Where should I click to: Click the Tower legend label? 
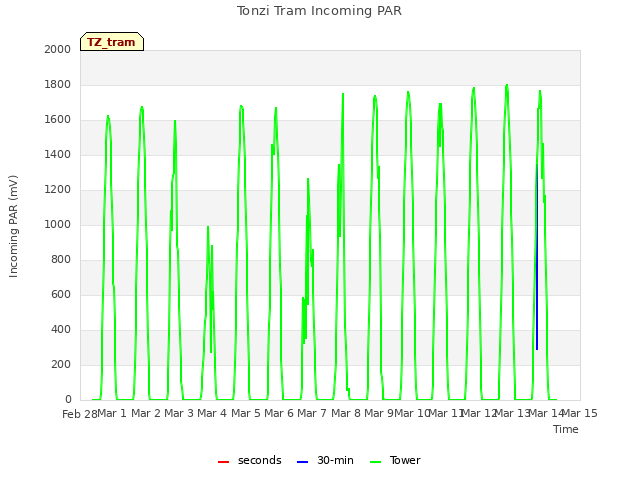(405, 460)
